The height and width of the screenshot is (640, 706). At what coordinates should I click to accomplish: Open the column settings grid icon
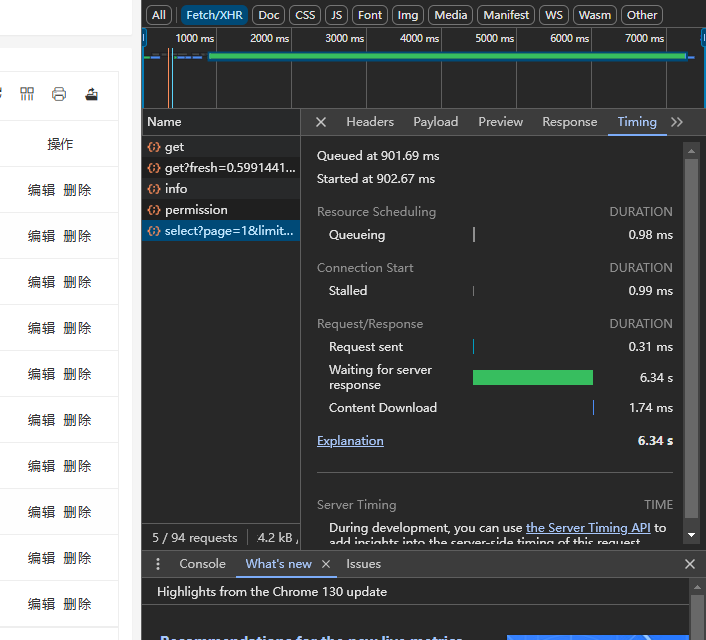(x=27, y=94)
